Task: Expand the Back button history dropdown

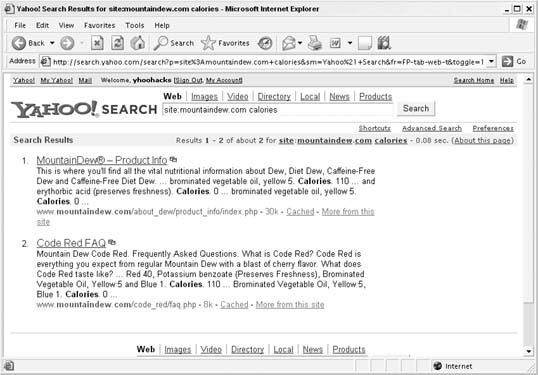Action: pyautogui.click(x=52, y=43)
